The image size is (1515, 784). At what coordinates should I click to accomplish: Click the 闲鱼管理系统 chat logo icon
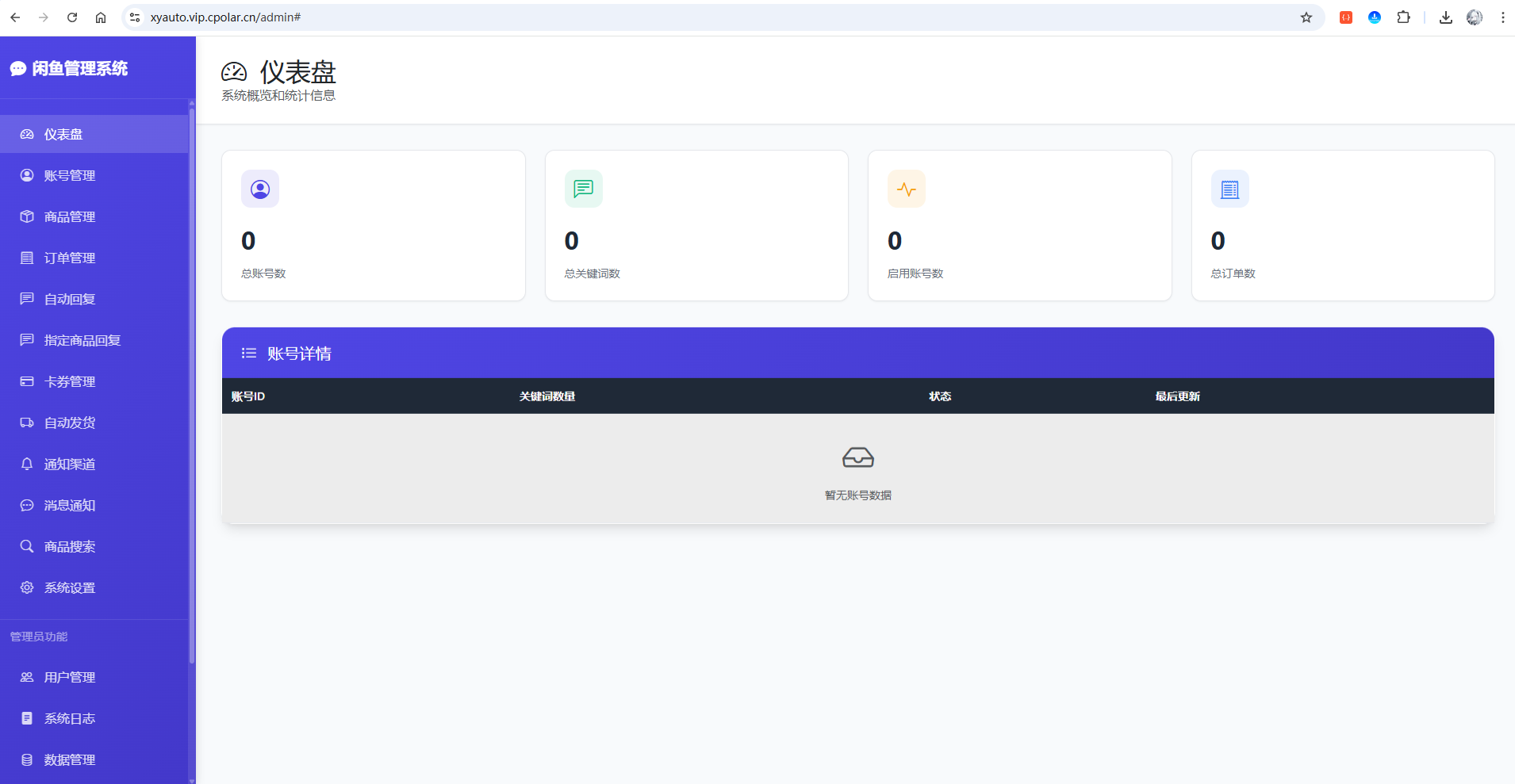pos(18,69)
